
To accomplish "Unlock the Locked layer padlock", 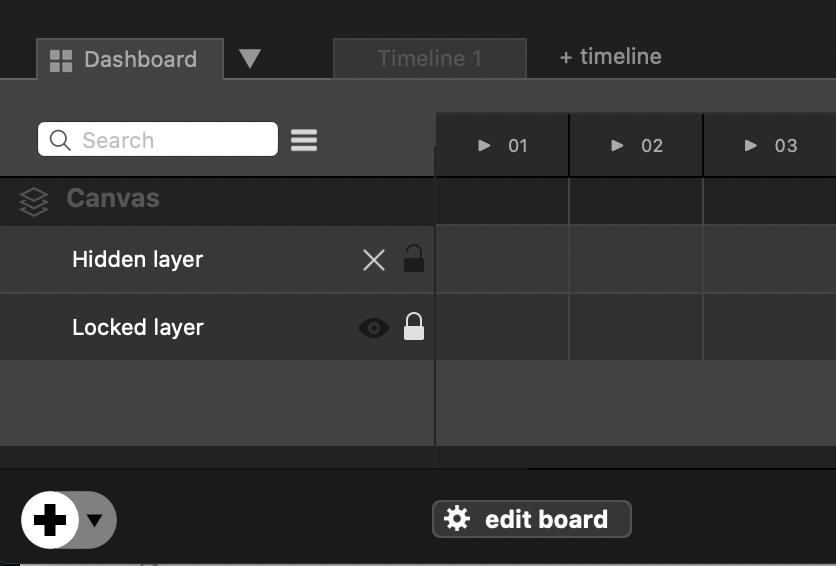I will 414,327.
